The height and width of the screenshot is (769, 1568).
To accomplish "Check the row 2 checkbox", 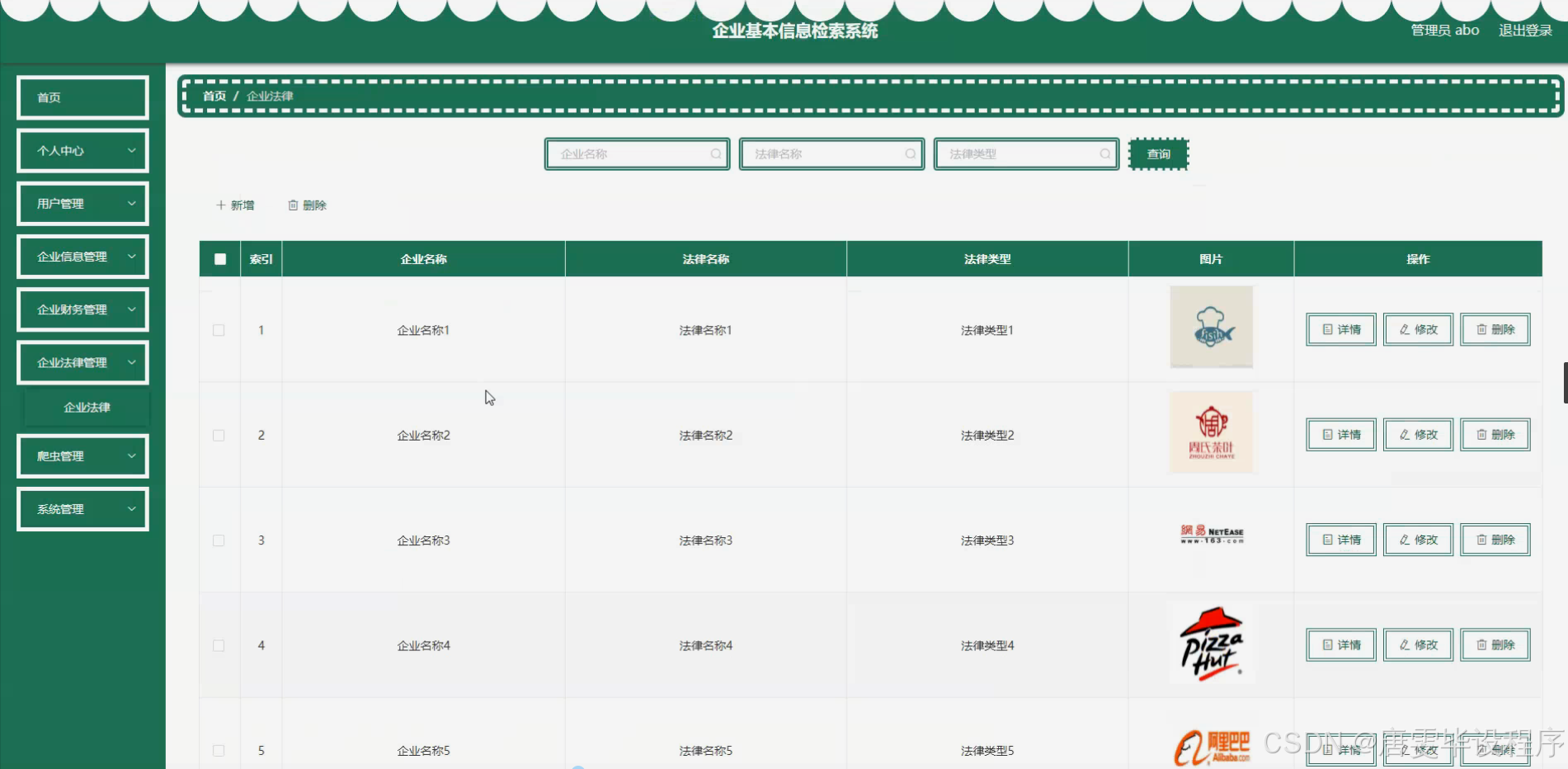I will tap(219, 435).
